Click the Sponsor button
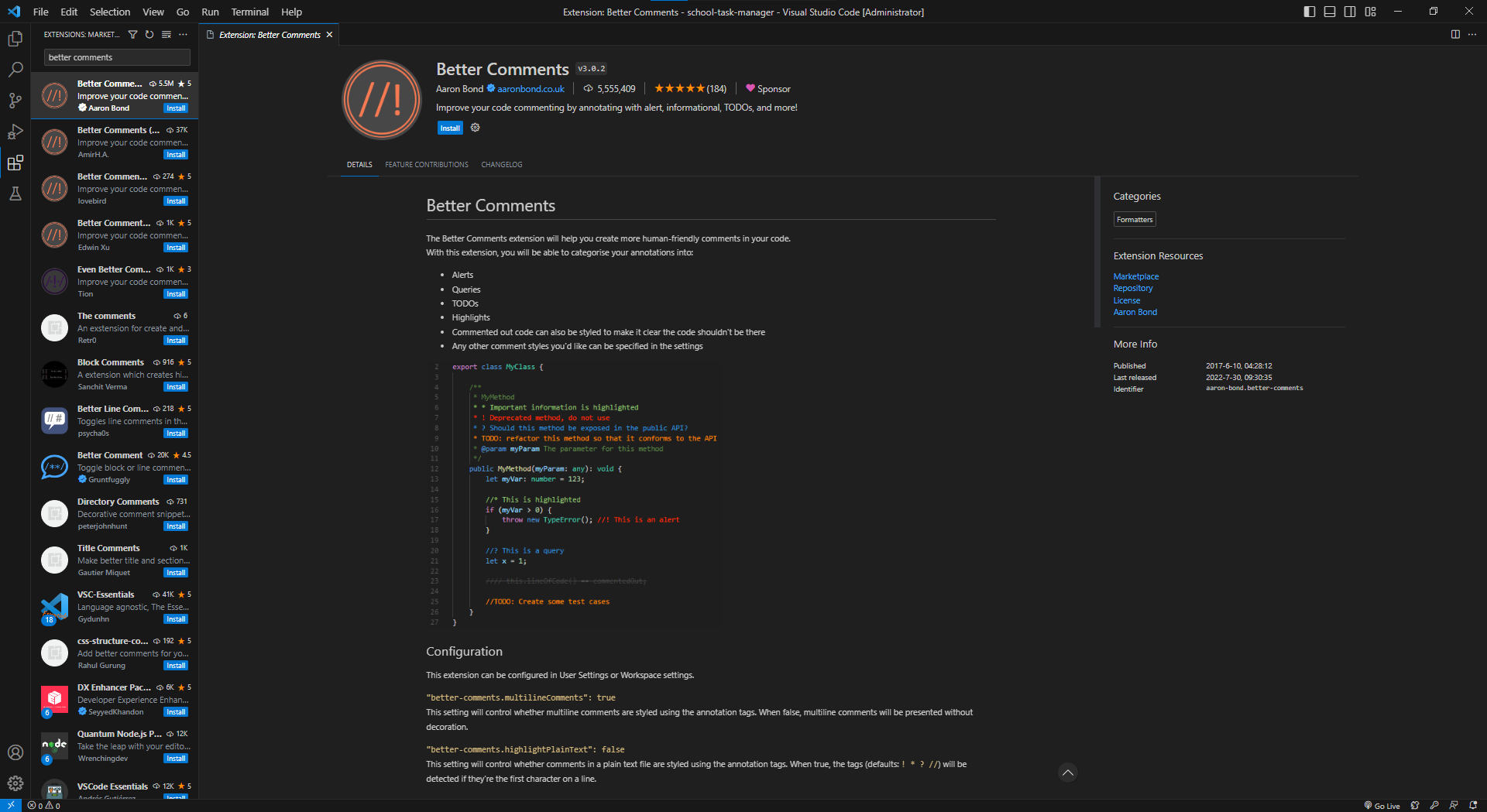 pyautogui.click(x=768, y=89)
